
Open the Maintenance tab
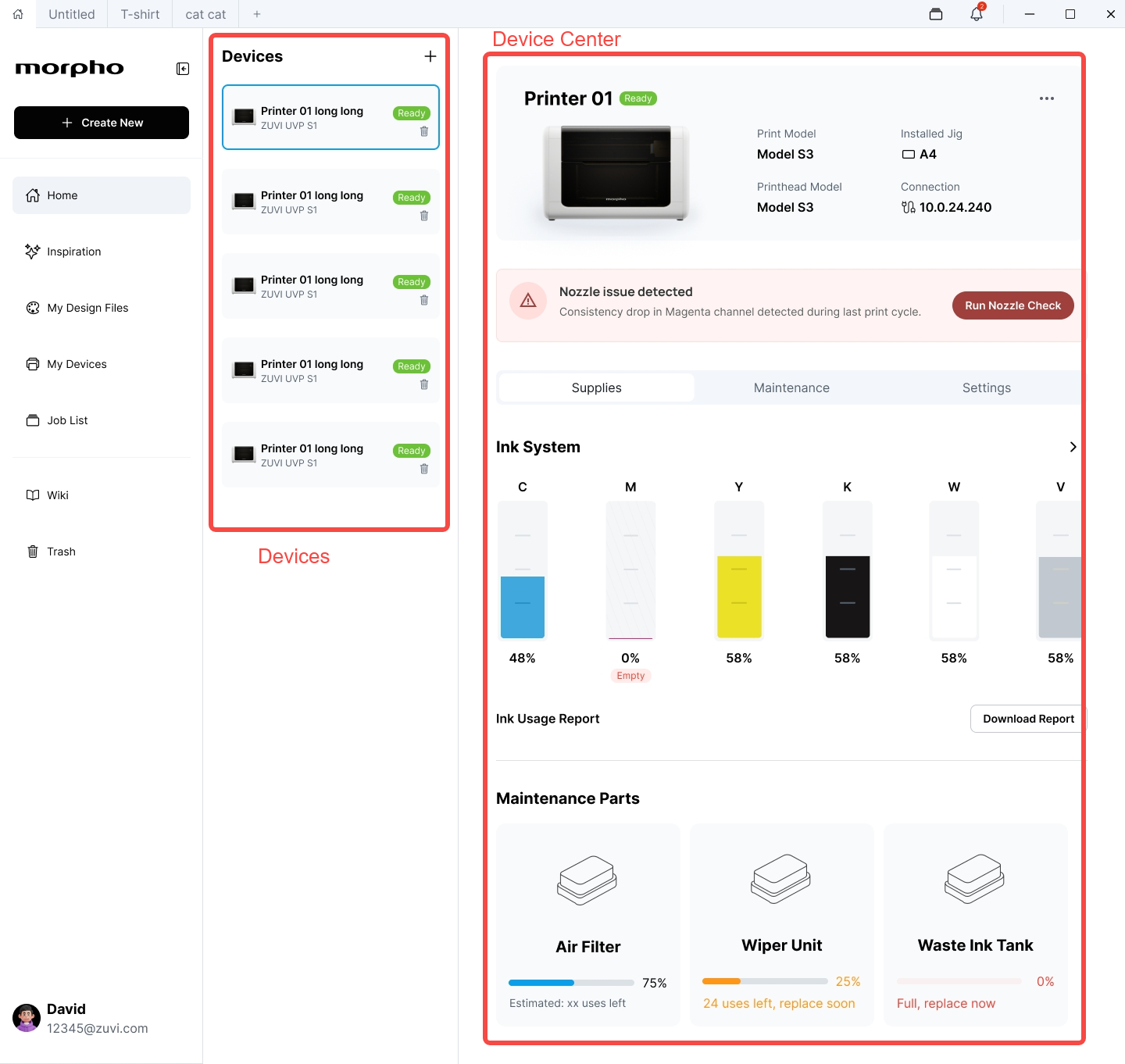[x=791, y=387]
